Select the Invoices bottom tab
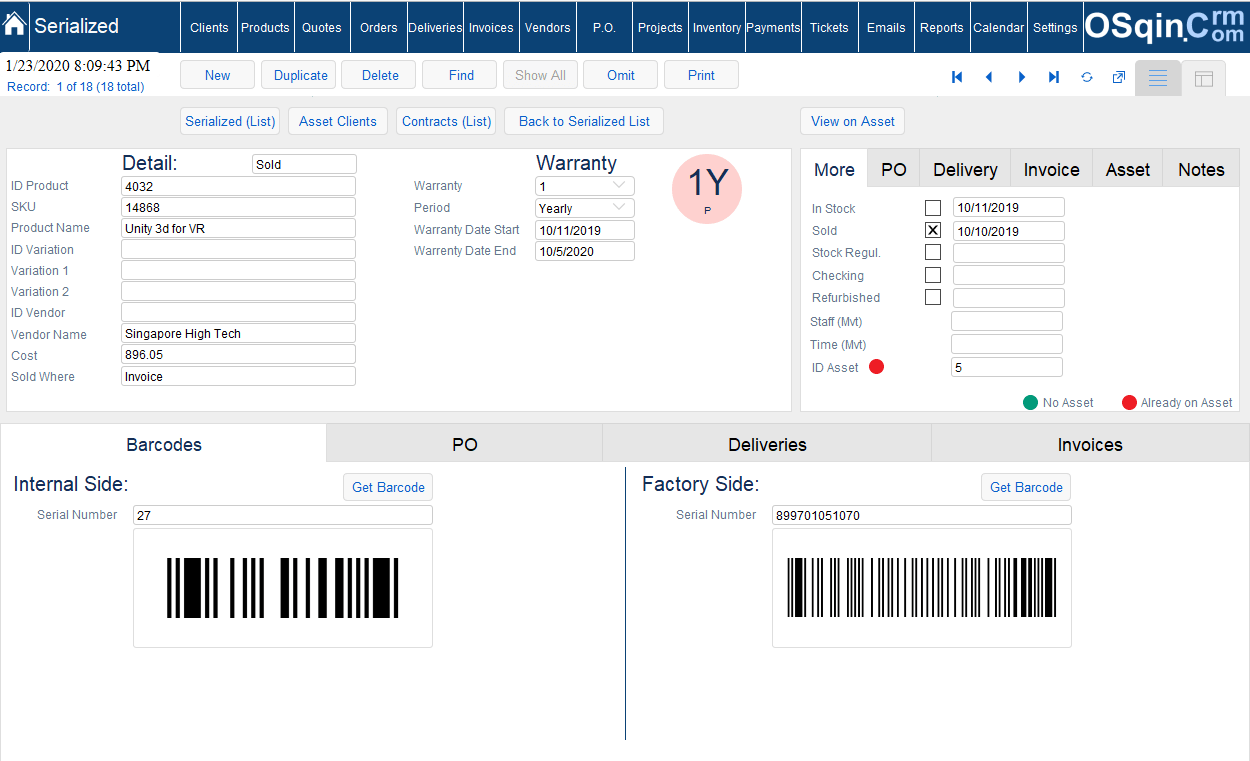The height and width of the screenshot is (761, 1250). (1090, 444)
